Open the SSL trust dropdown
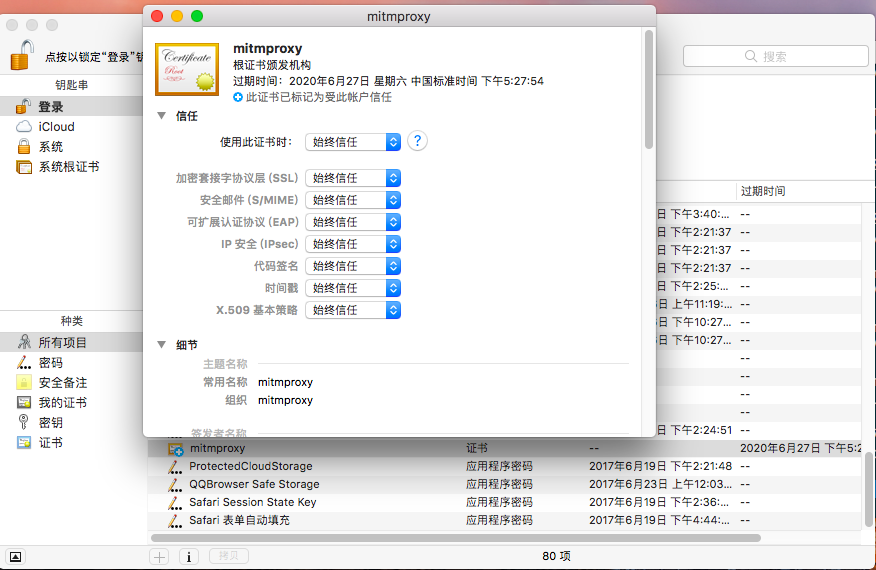This screenshot has height=570, width=876. pyautogui.click(x=353, y=178)
